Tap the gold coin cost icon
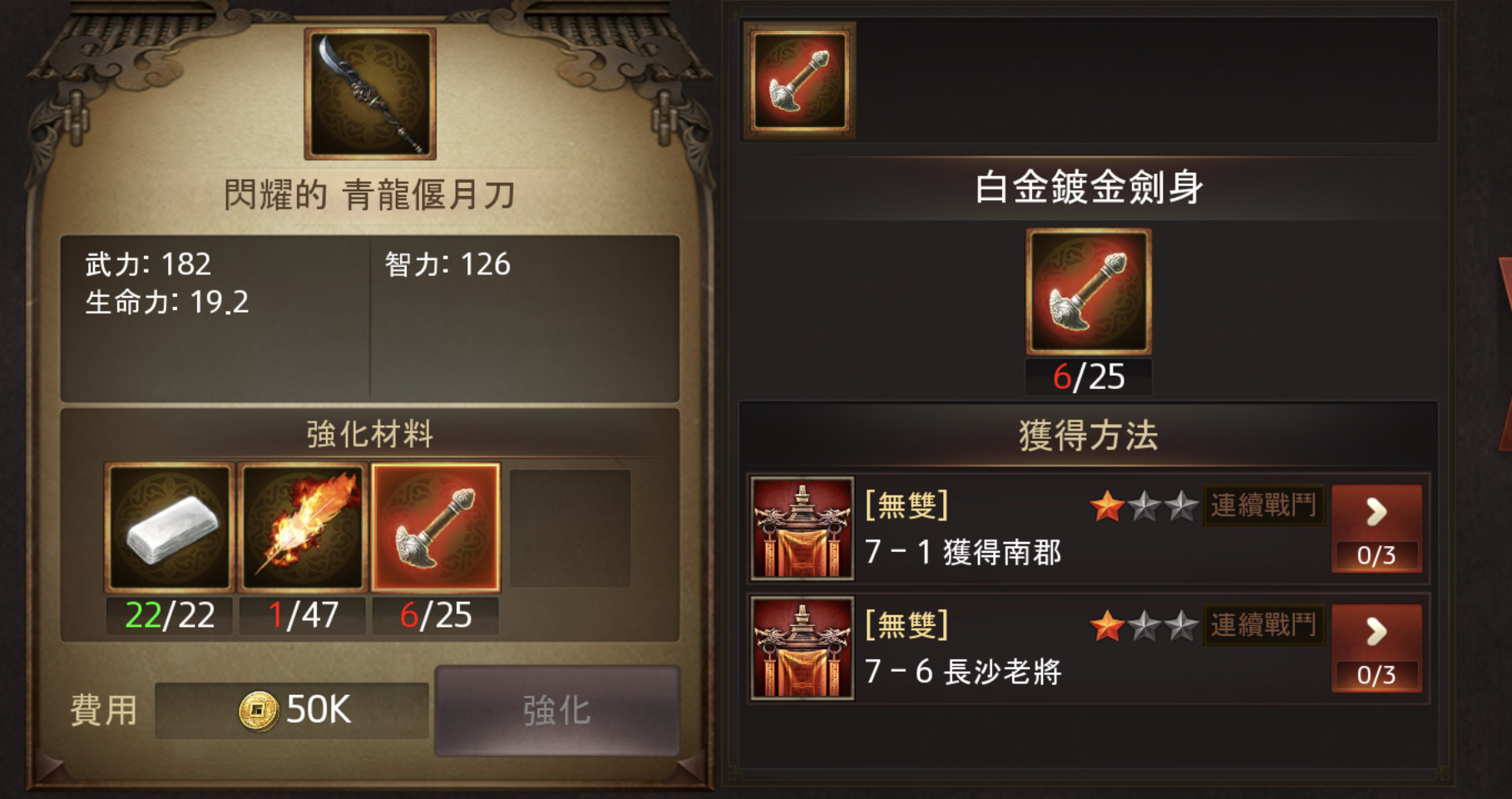This screenshot has width=1512, height=799. [258, 711]
